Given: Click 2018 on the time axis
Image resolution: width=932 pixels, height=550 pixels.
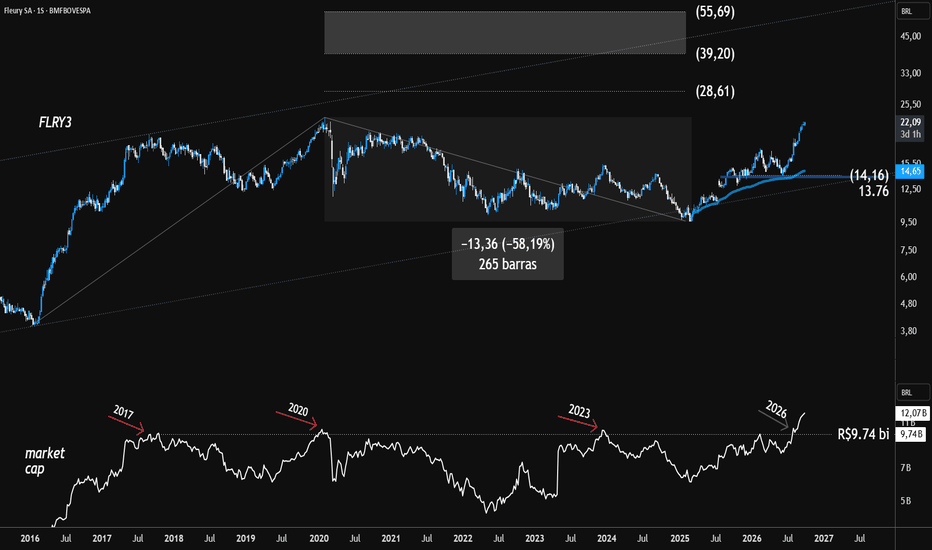Looking at the screenshot, I should pos(174,539).
